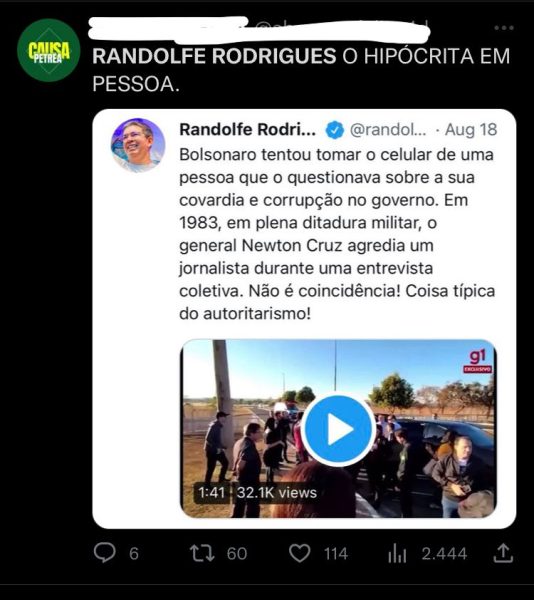
Task: Click the g1 exclusivo logo on video
Action: tap(478, 362)
